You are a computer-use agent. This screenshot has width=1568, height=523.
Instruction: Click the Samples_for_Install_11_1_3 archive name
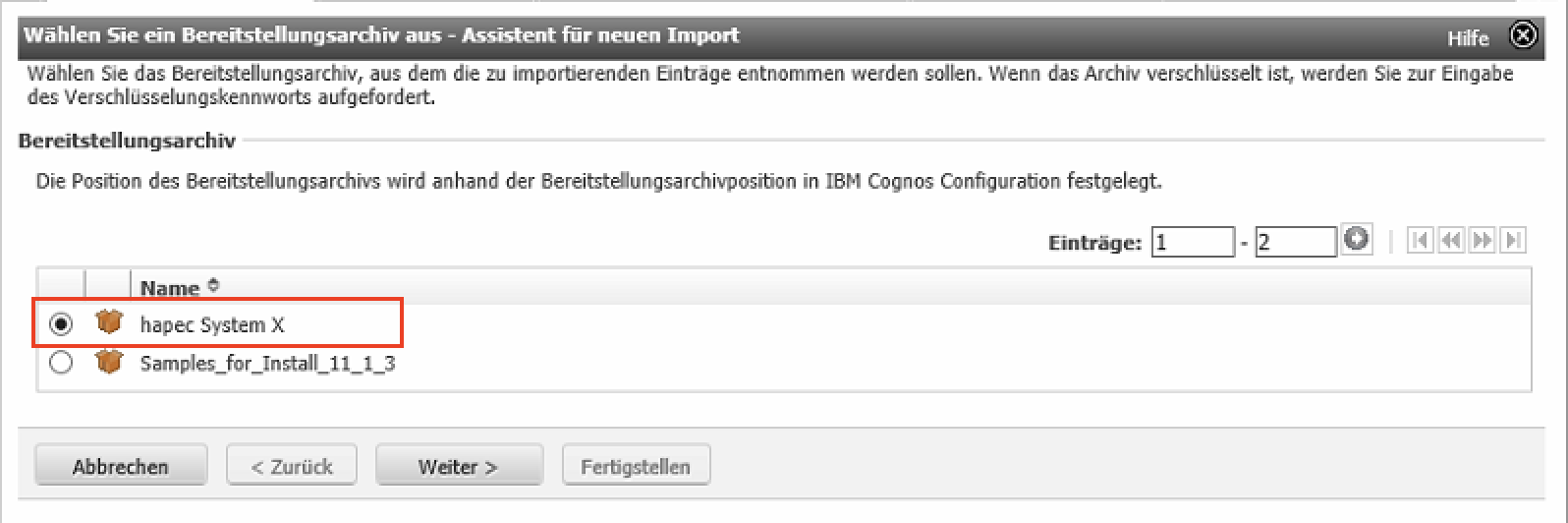point(267,364)
